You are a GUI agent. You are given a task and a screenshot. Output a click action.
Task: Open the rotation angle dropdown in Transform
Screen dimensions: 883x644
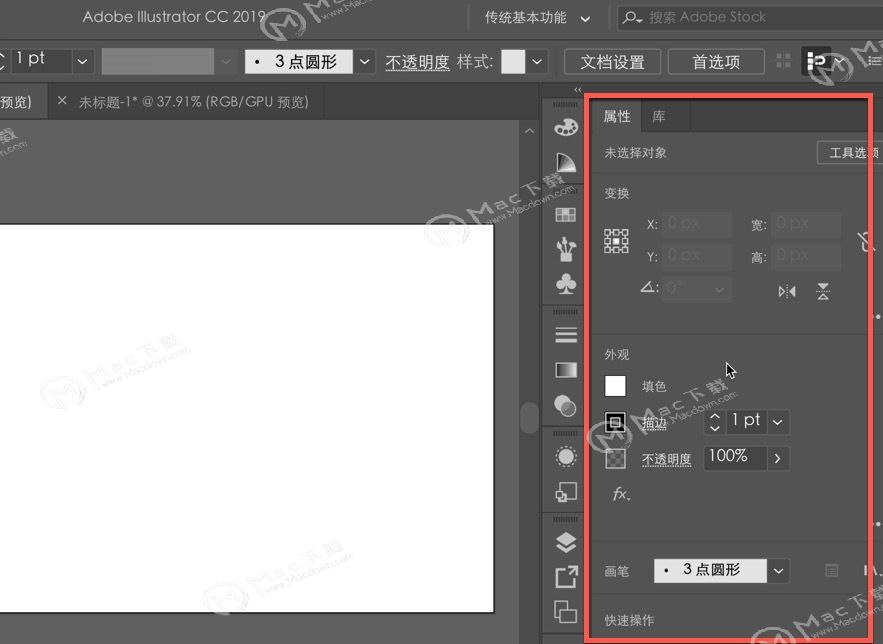719,290
